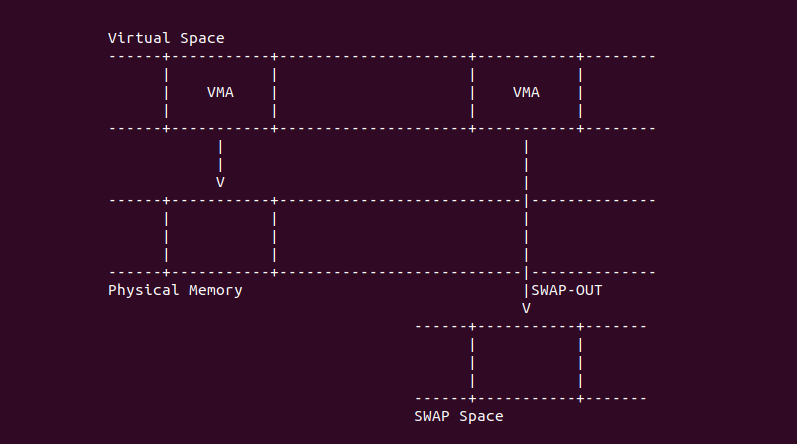The height and width of the screenshot is (444, 797).
Task: Click the word 'Space' in 'Virtual Space'
Action: pos(202,38)
